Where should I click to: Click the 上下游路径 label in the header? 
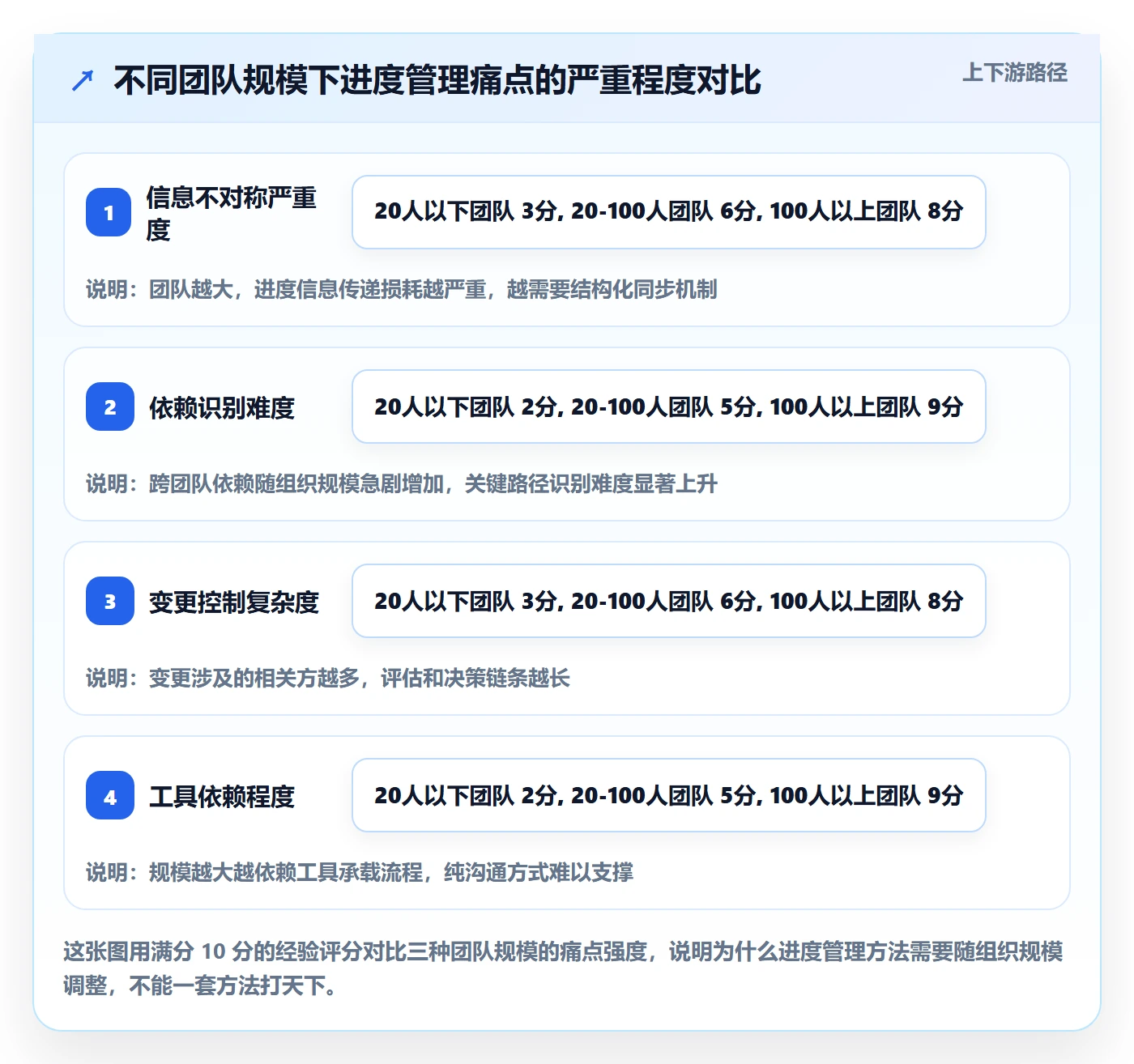[1015, 73]
